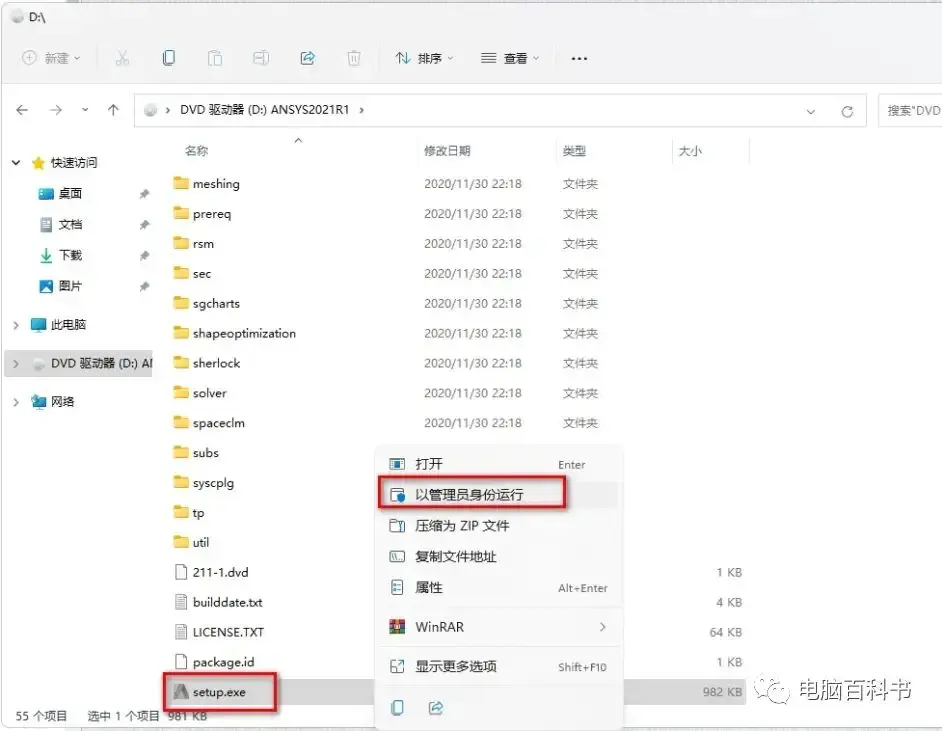
Task: Click the Documents icon in sidebar
Action: click(x=46, y=225)
